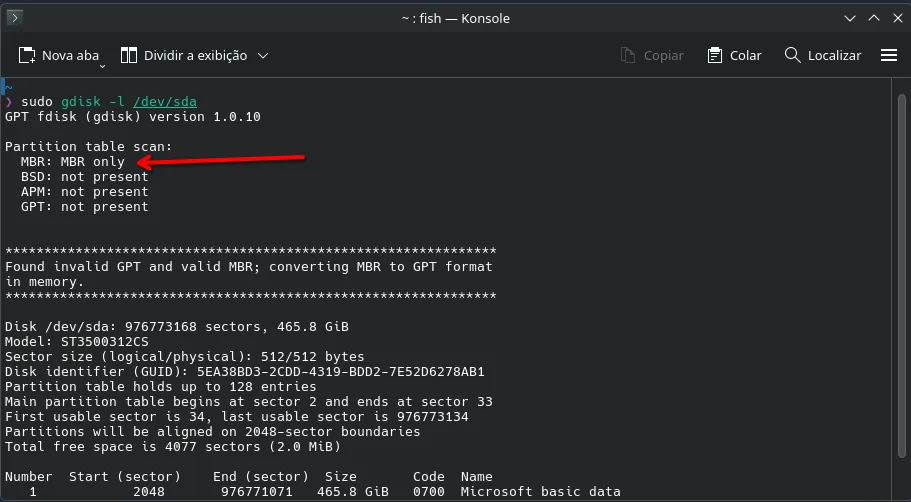This screenshot has width=911, height=502.
Task: Click the Colar paste button
Action: (x=734, y=55)
